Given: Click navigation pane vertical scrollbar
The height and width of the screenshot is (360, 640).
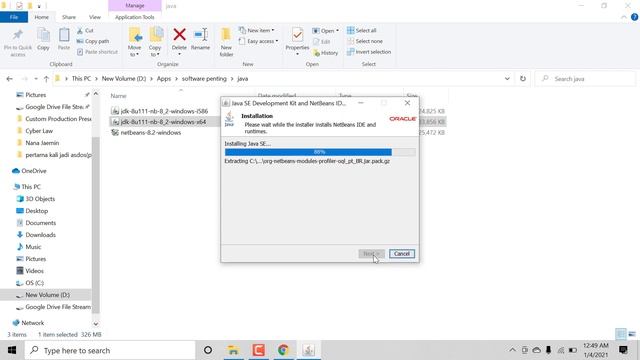Looking at the screenshot, I should [x=96, y=224].
